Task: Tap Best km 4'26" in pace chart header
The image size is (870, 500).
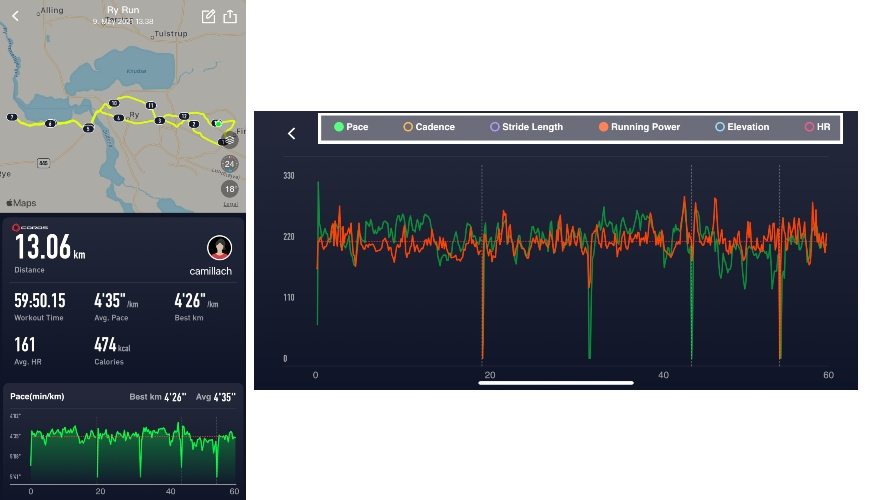Action: pos(158,397)
